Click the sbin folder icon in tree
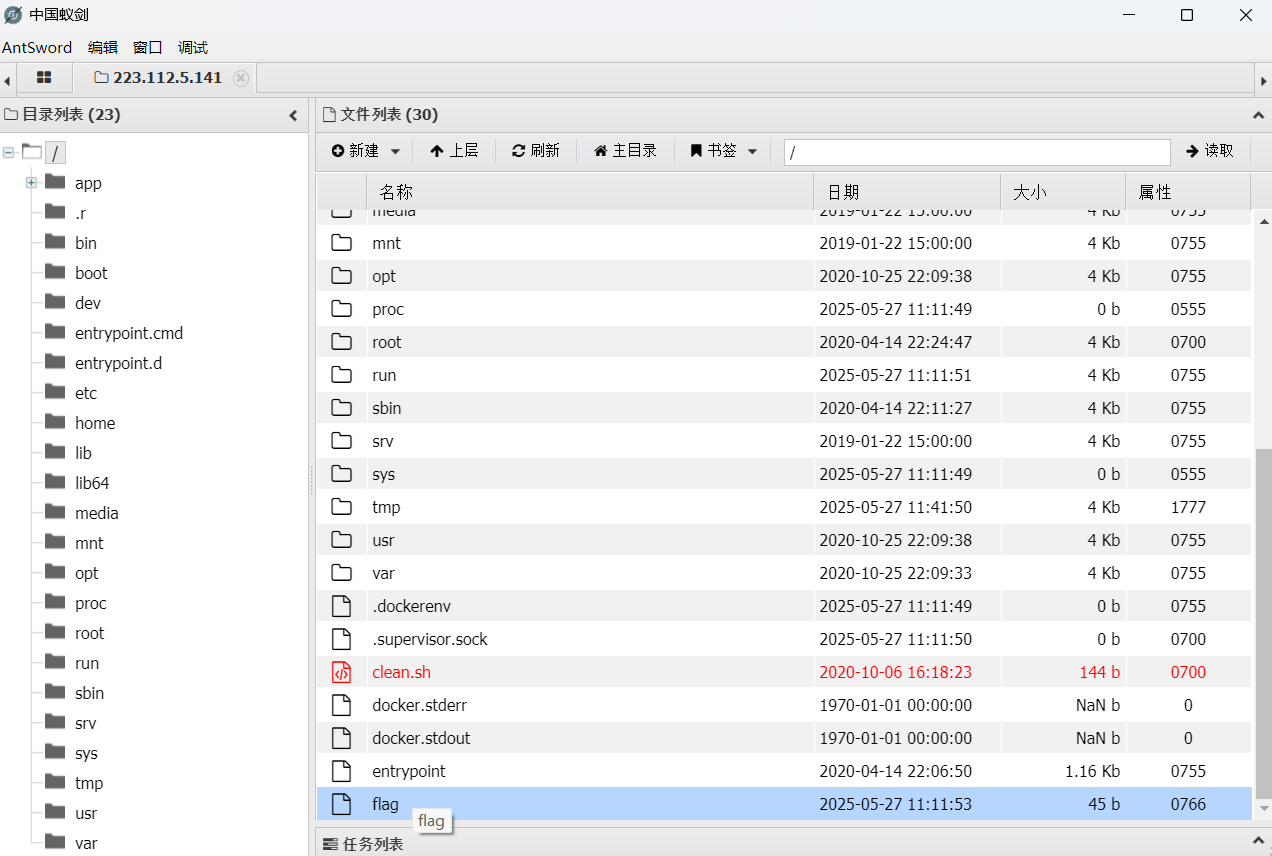 pyautogui.click(x=55, y=692)
